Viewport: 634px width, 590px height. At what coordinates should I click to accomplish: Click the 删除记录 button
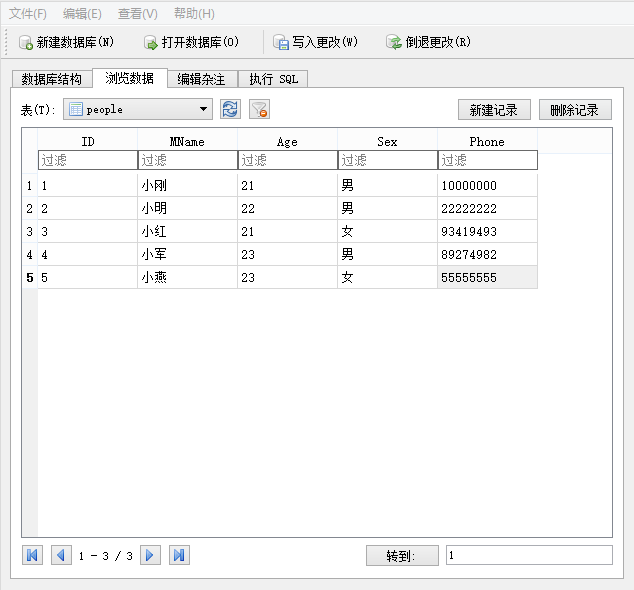[x=575, y=110]
